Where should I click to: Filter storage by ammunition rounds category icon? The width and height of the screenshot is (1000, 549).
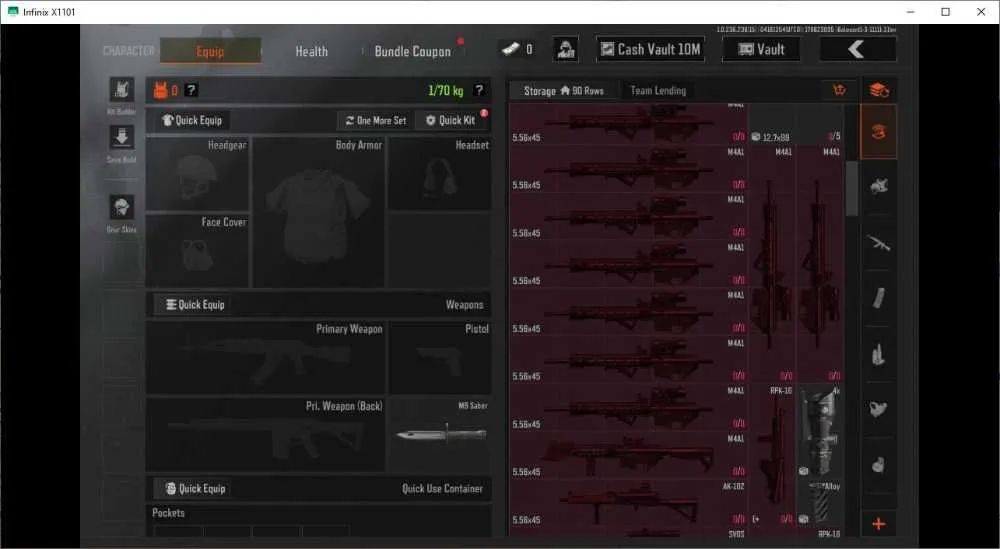point(879,355)
